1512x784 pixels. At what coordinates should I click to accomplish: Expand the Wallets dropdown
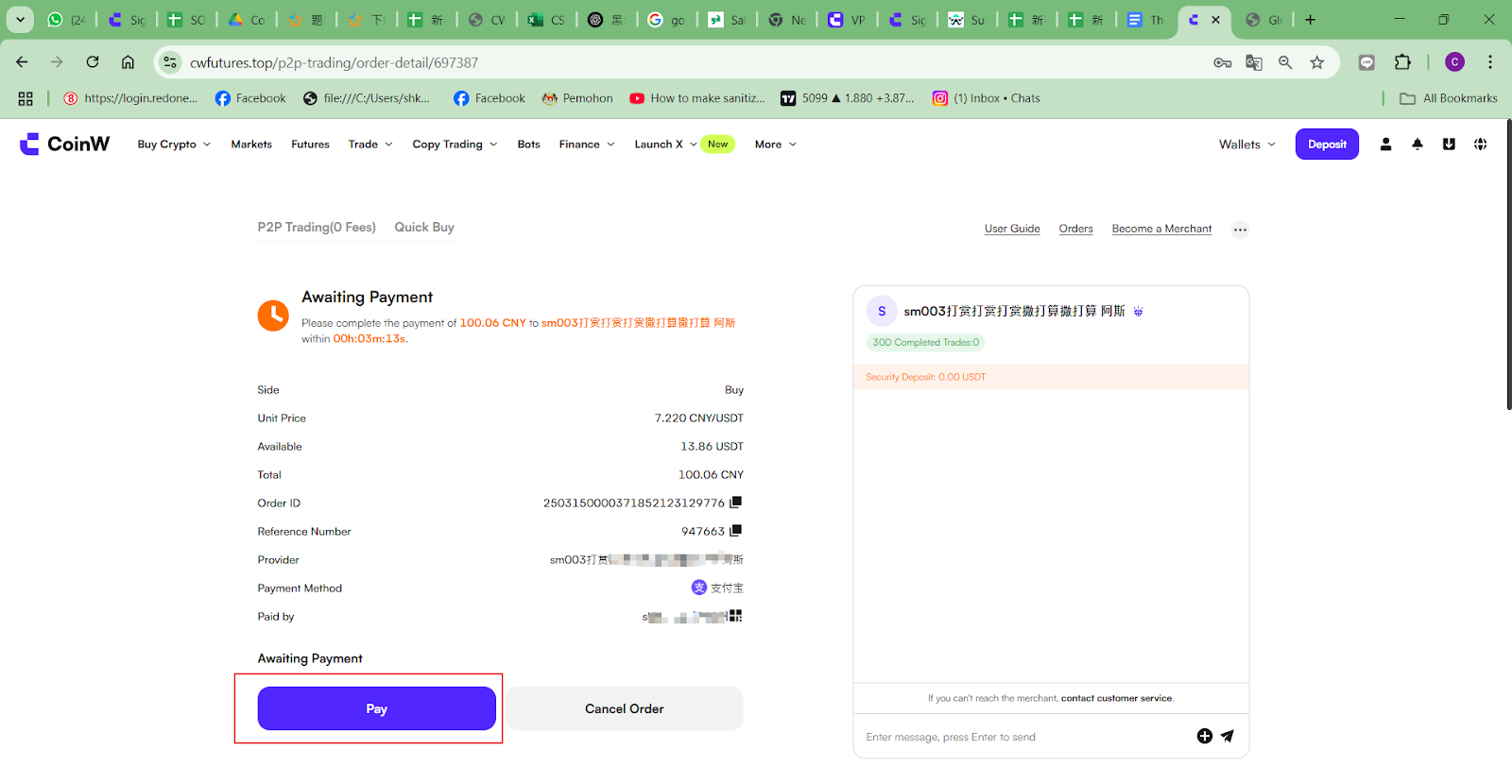(x=1247, y=145)
